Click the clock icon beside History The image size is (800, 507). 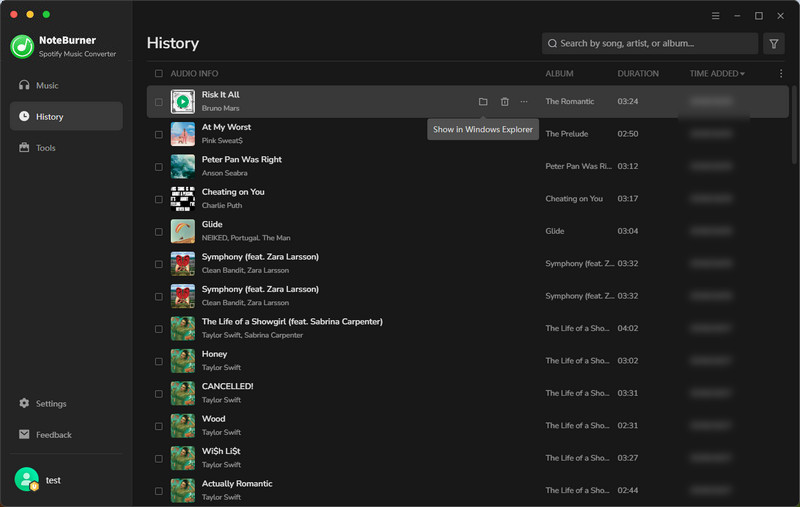pos(24,116)
